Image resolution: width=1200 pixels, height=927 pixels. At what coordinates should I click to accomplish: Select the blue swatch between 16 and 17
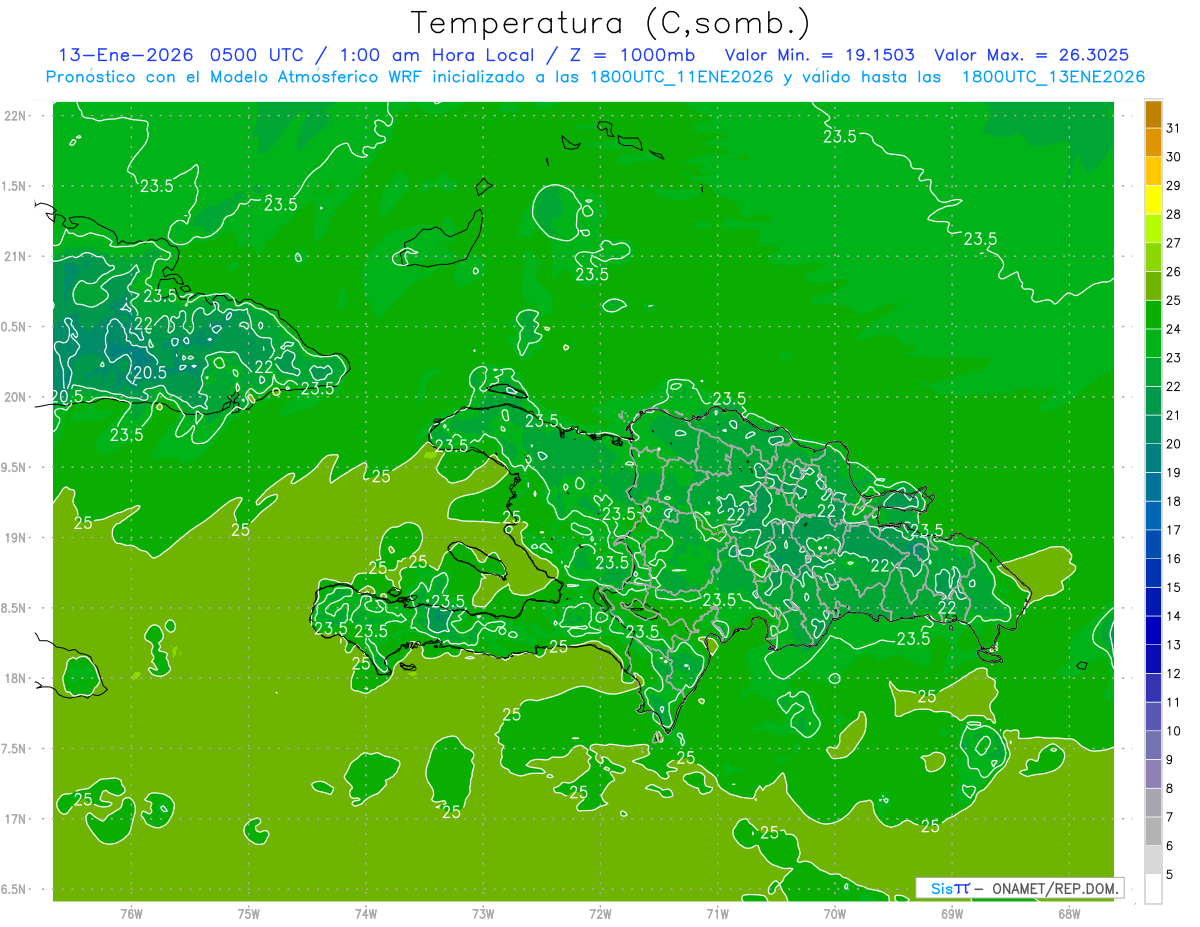tap(1153, 545)
